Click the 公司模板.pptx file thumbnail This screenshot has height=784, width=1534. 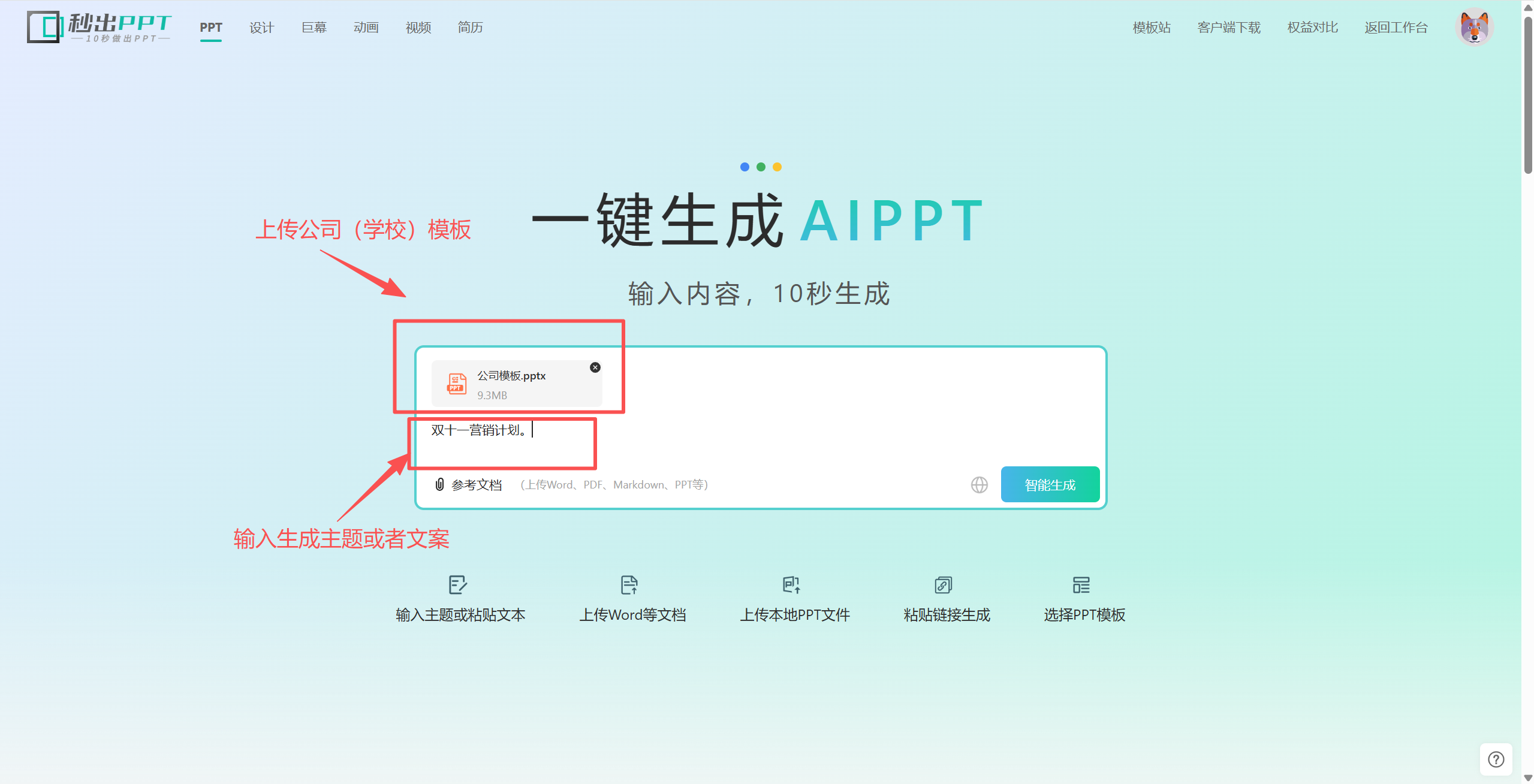(457, 384)
